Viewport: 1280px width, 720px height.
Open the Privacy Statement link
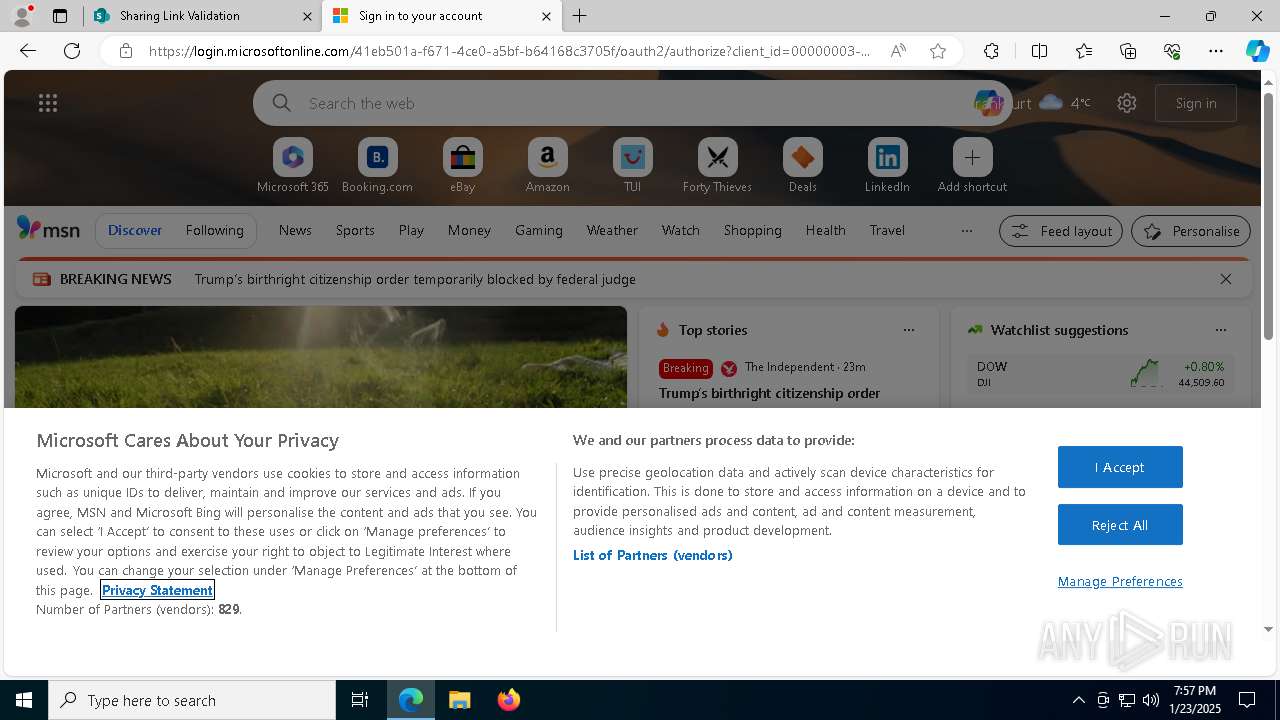click(157, 590)
